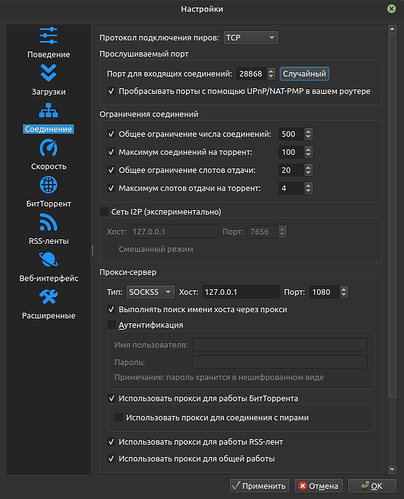Open the RSS-ленты feed icon section
The width and height of the screenshot is (404, 499).
[48, 222]
